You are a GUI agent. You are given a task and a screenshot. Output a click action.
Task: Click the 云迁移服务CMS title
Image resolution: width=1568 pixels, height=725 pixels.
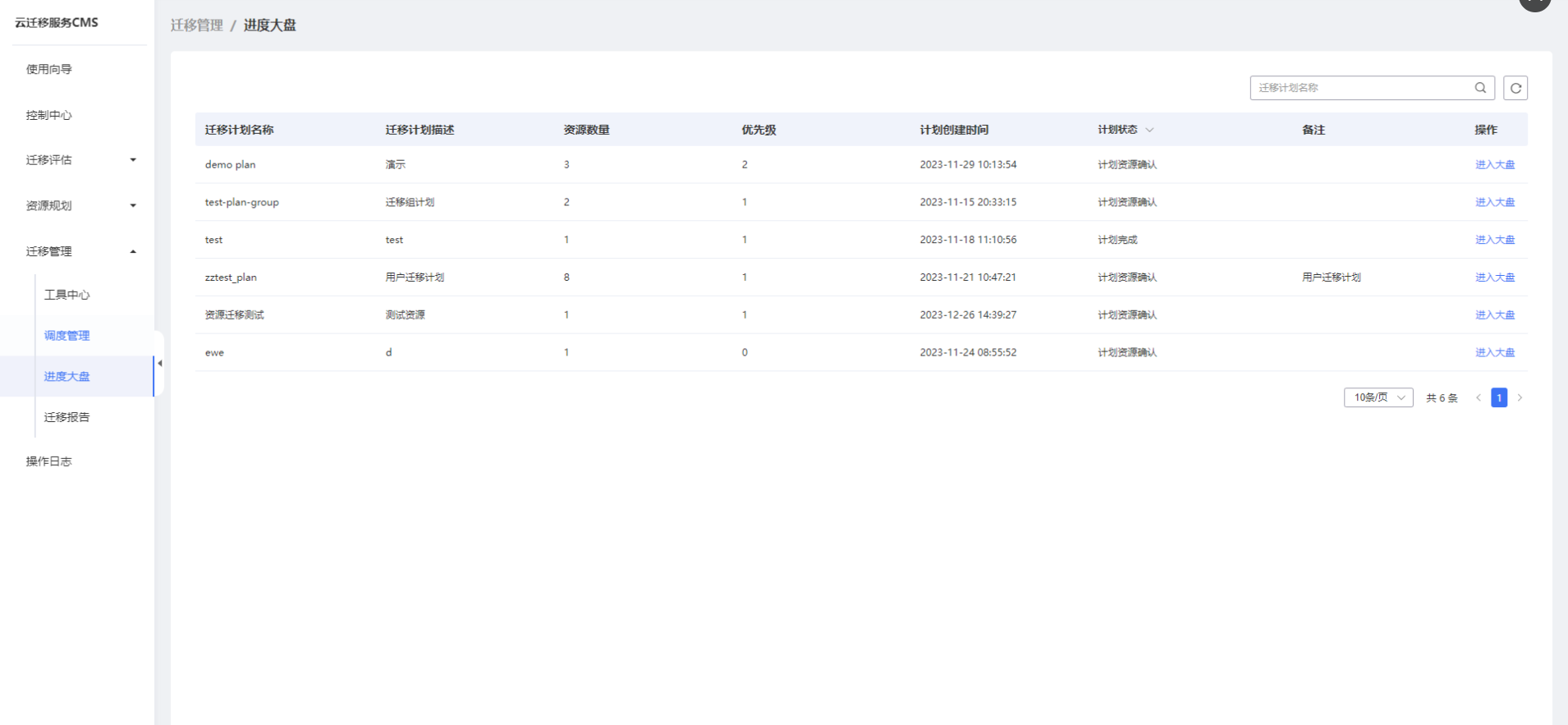pyautogui.click(x=57, y=22)
